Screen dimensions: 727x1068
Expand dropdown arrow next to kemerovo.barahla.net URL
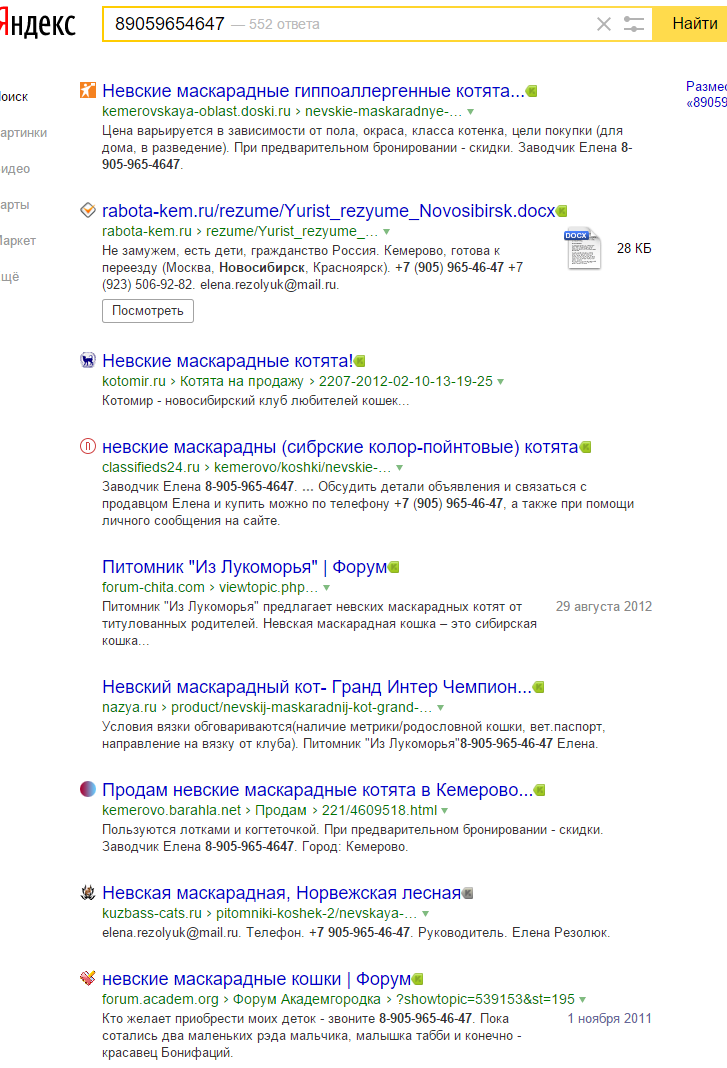click(444, 811)
